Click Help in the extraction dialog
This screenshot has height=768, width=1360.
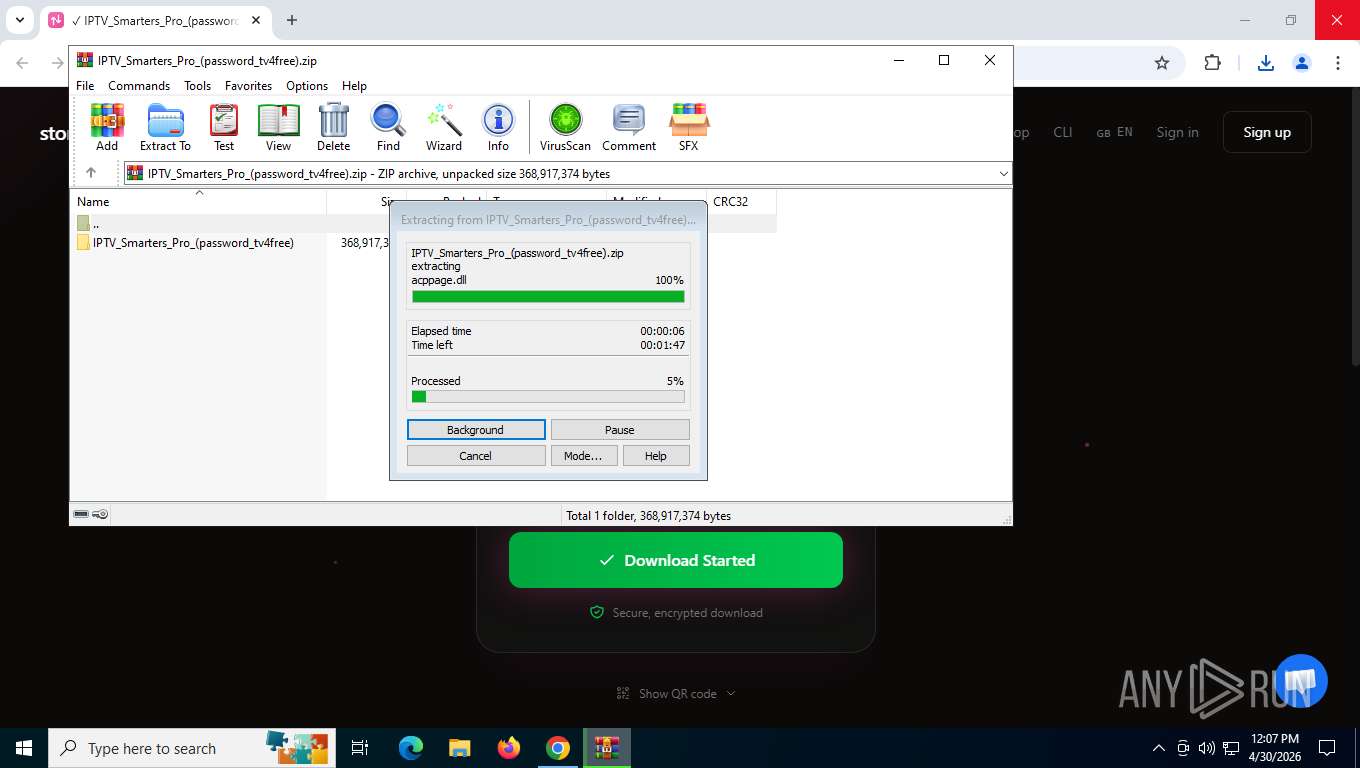[x=656, y=456]
